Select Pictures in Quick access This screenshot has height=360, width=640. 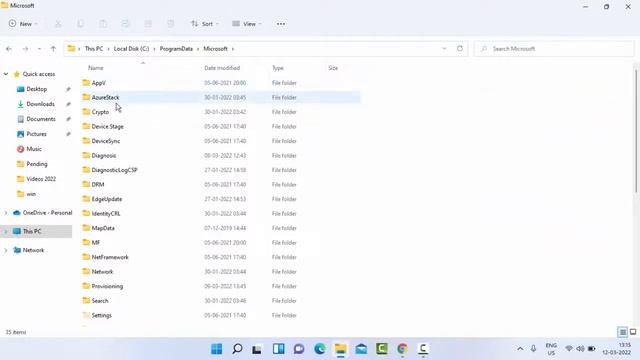[x=36, y=134]
